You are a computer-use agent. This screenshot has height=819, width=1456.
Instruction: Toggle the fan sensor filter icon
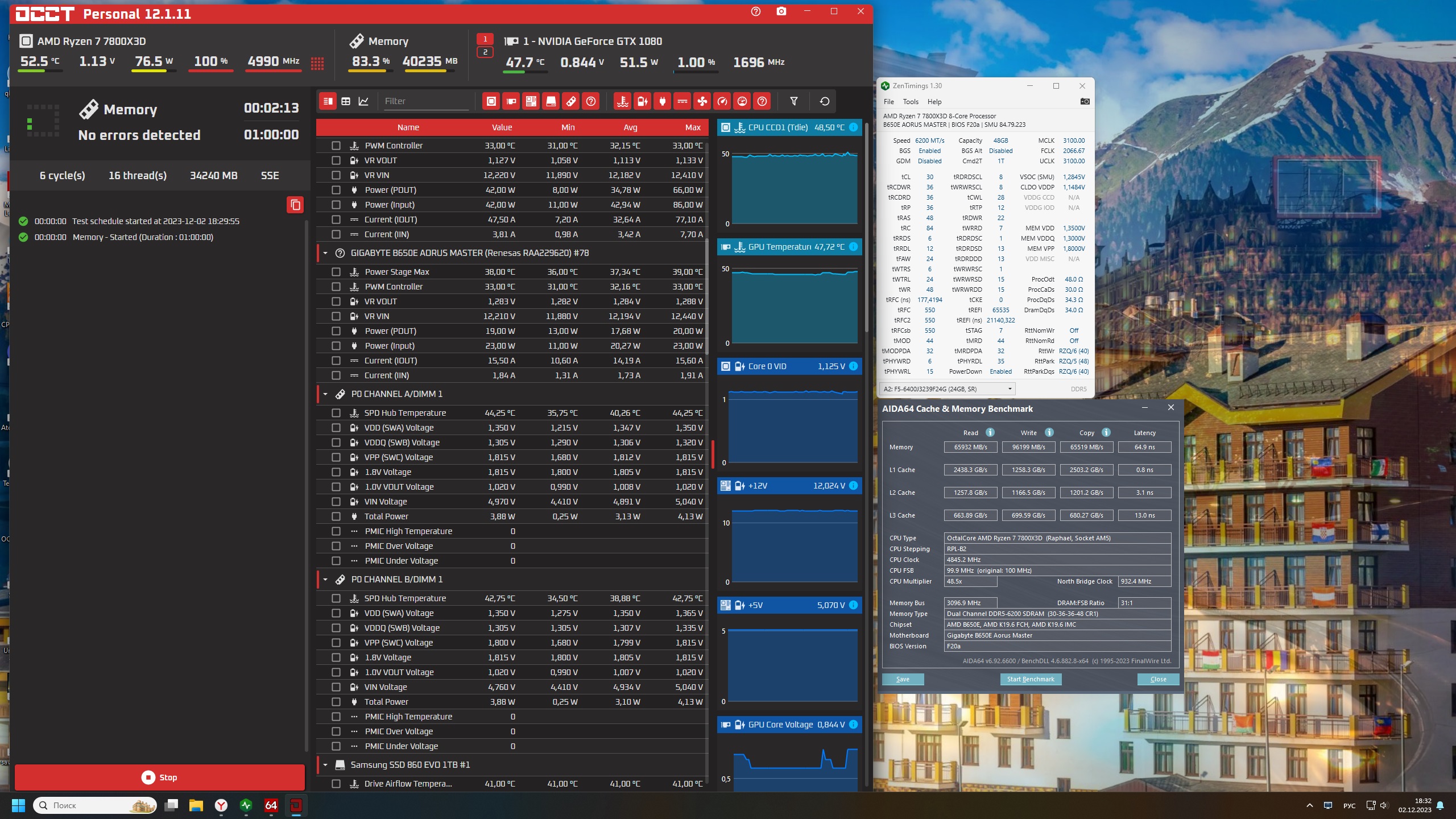tap(702, 101)
